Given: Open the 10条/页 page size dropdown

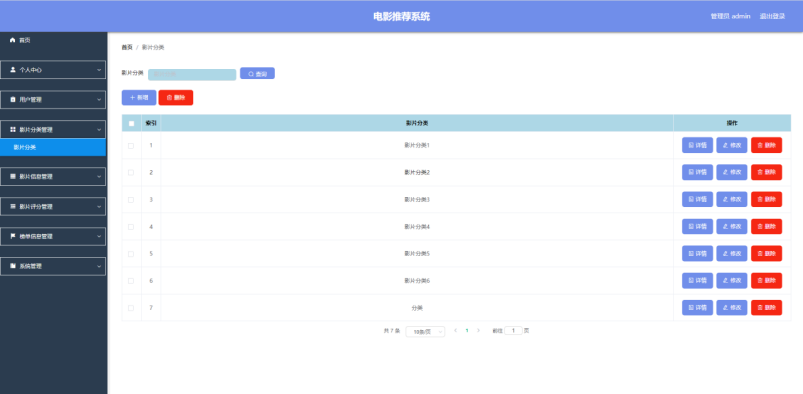Looking at the screenshot, I should click(x=425, y=331).
